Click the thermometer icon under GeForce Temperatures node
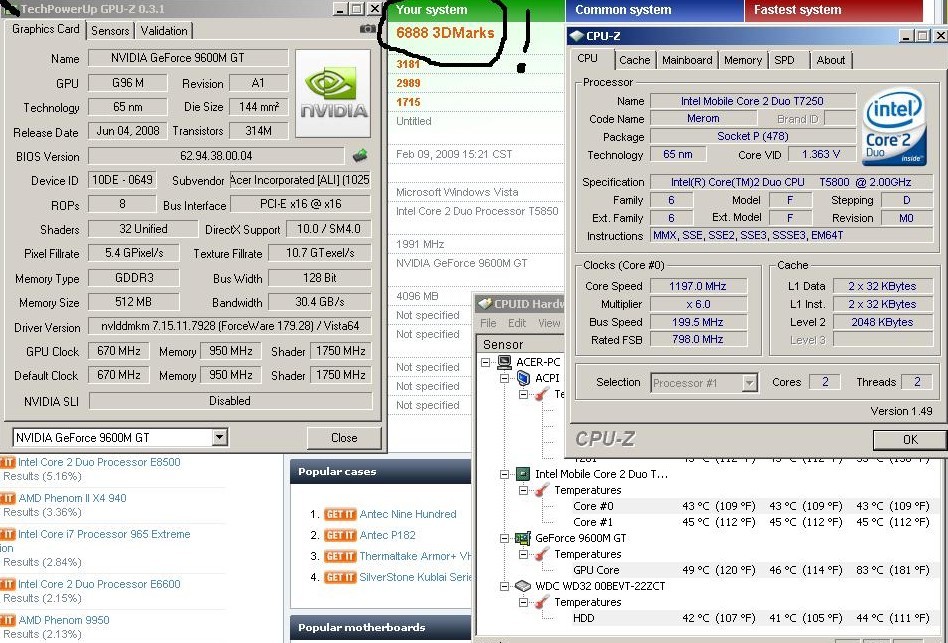The height and width of the screenshot is (643, 948). point(542,554)
